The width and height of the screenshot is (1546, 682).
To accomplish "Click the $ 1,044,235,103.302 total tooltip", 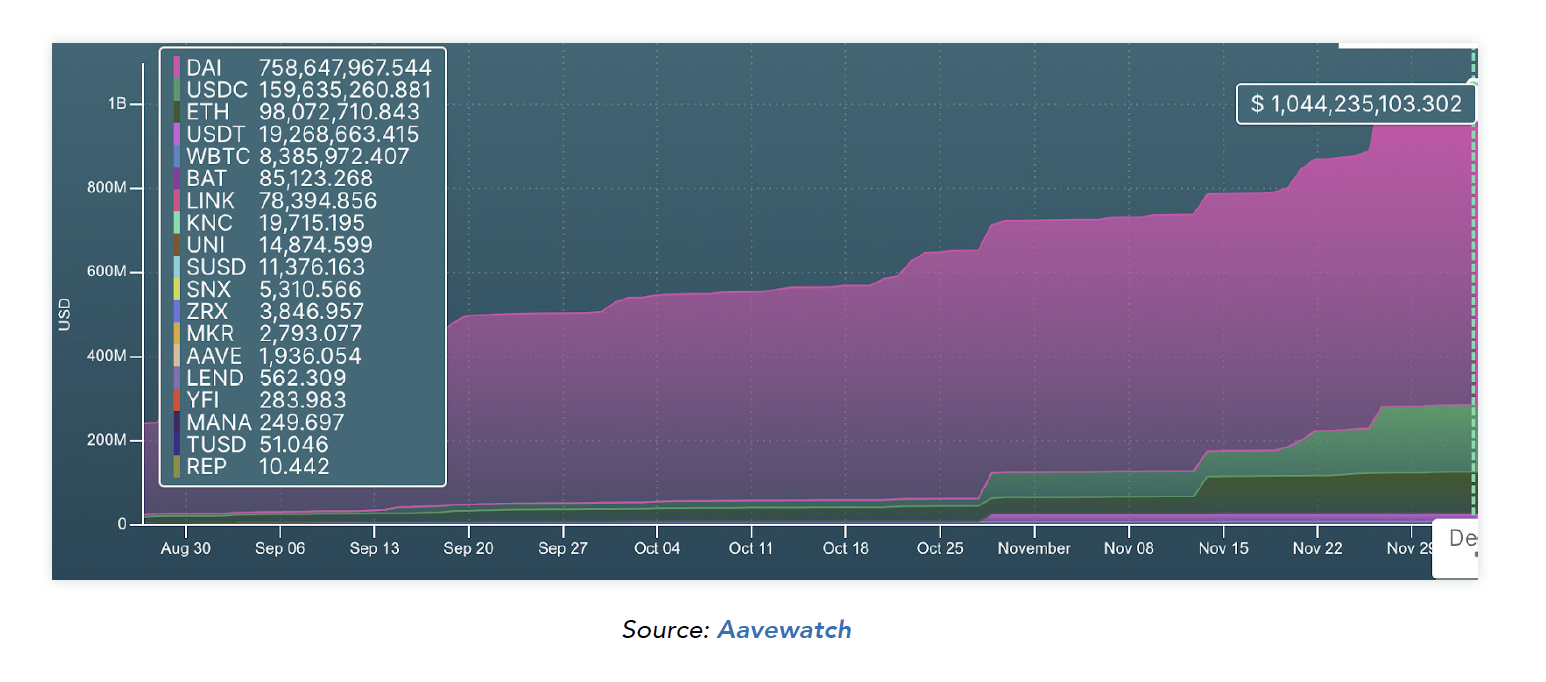I will [1357, 103].
